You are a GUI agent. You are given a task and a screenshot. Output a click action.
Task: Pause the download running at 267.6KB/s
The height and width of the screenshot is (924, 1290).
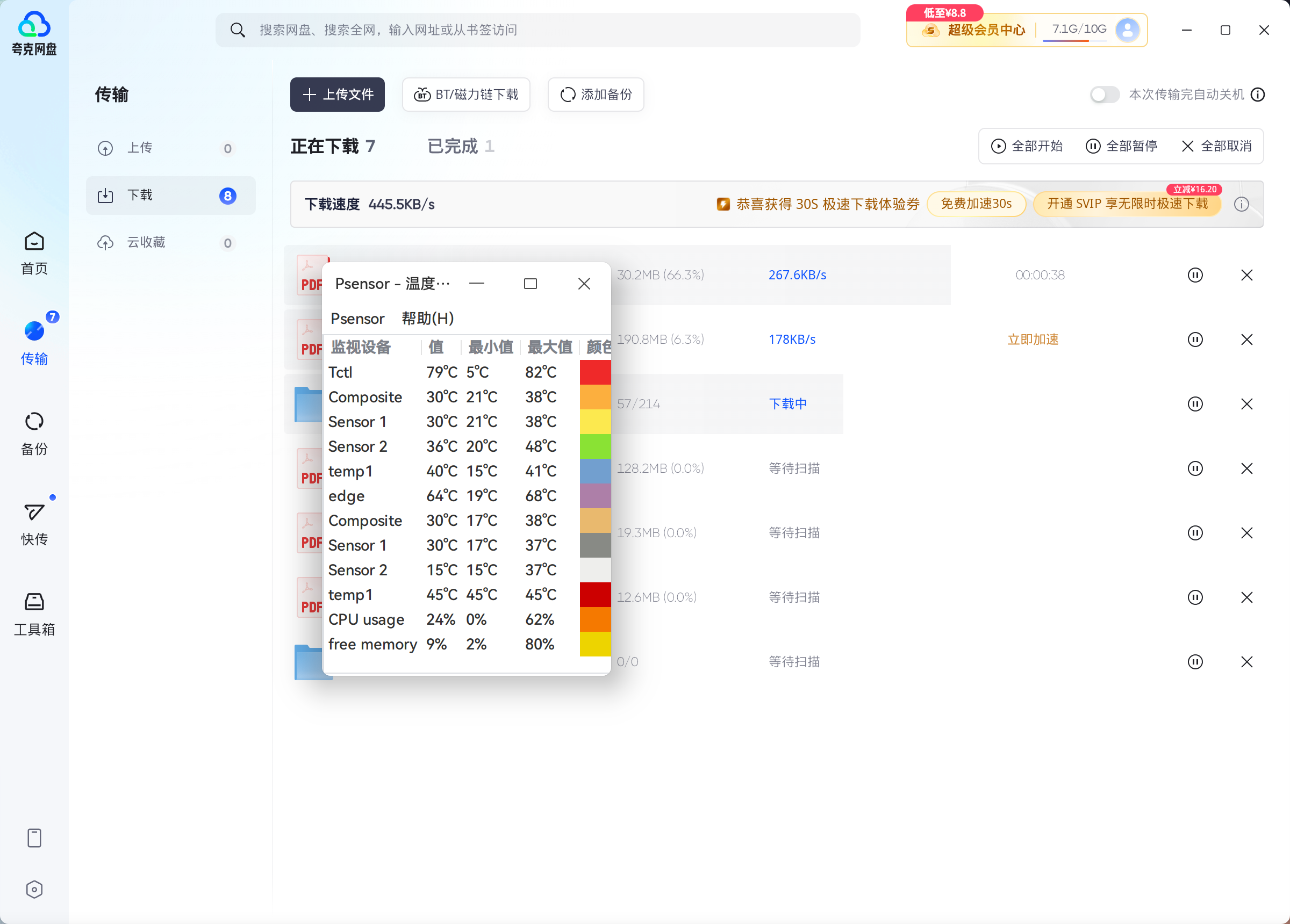1195,275
